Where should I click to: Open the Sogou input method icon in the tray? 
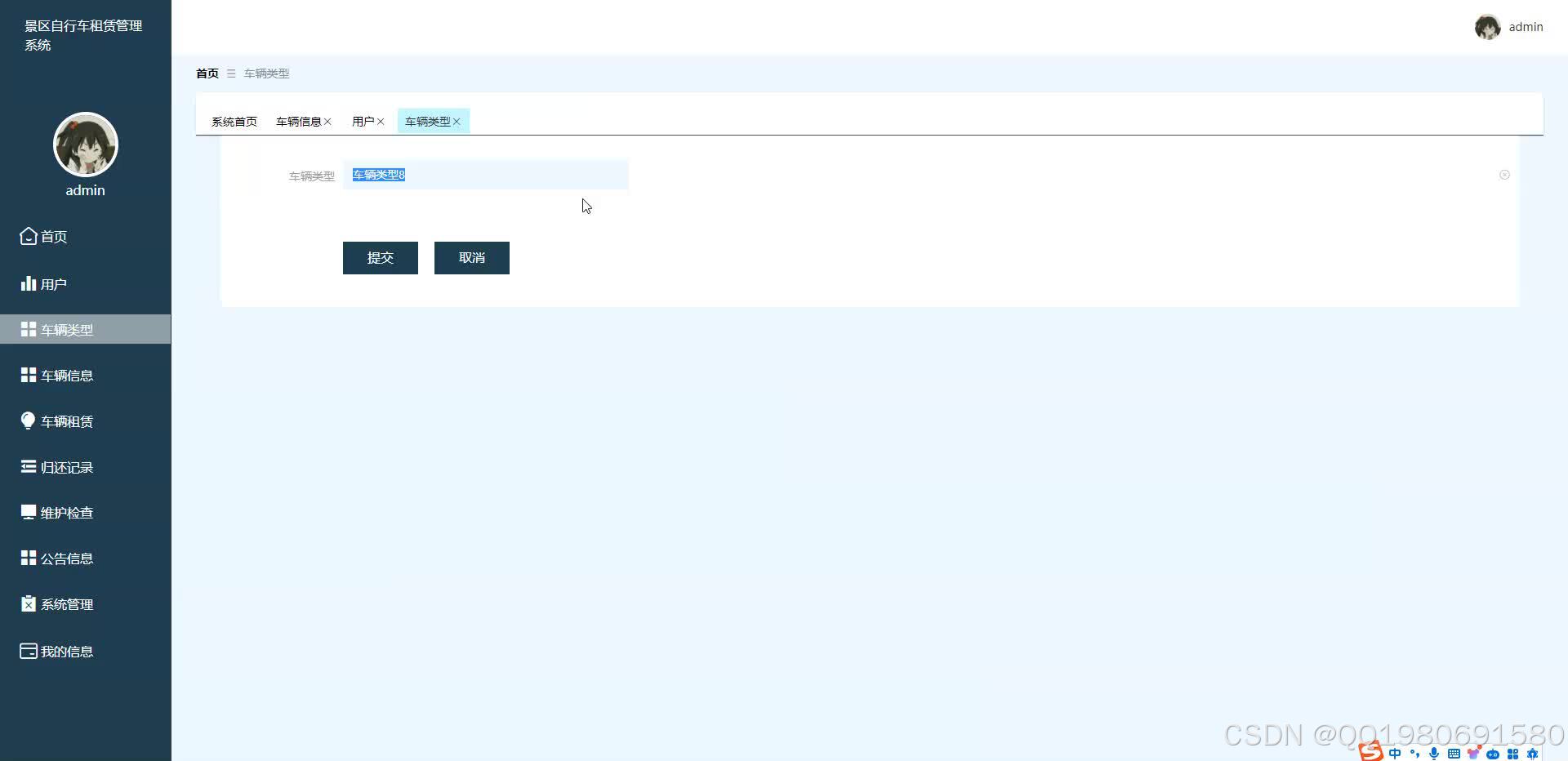coord(1371,751)
